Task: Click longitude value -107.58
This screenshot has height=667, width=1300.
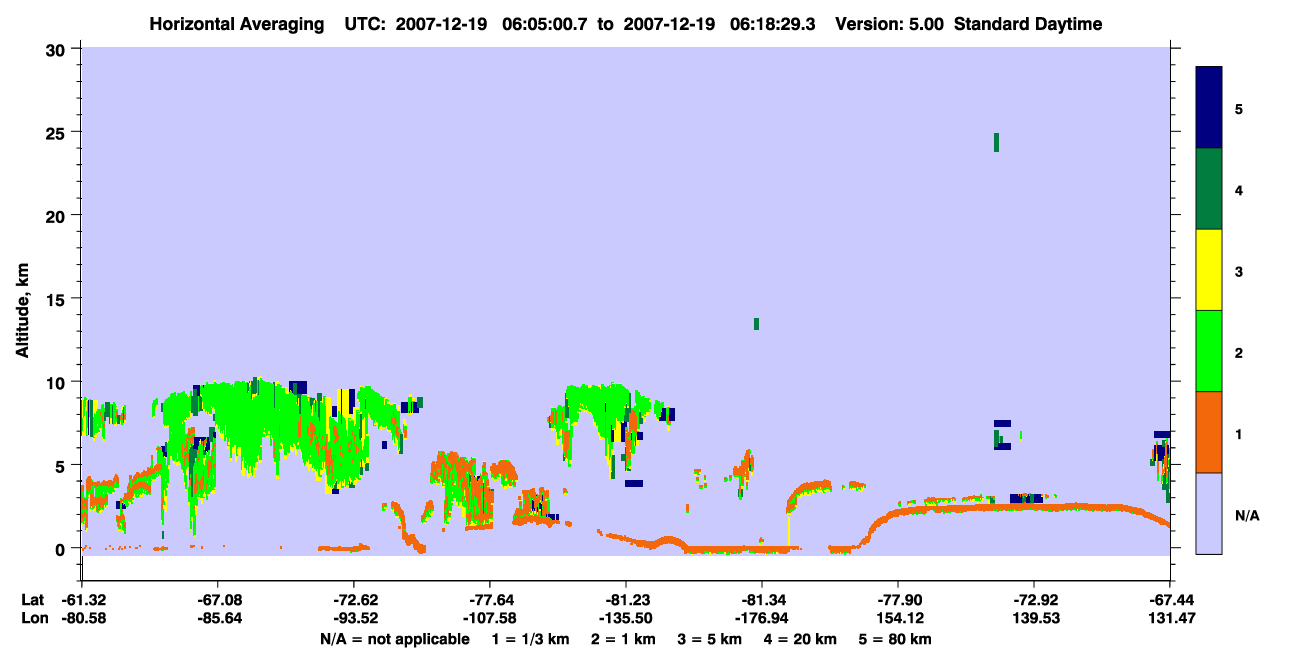Action: 489,618
